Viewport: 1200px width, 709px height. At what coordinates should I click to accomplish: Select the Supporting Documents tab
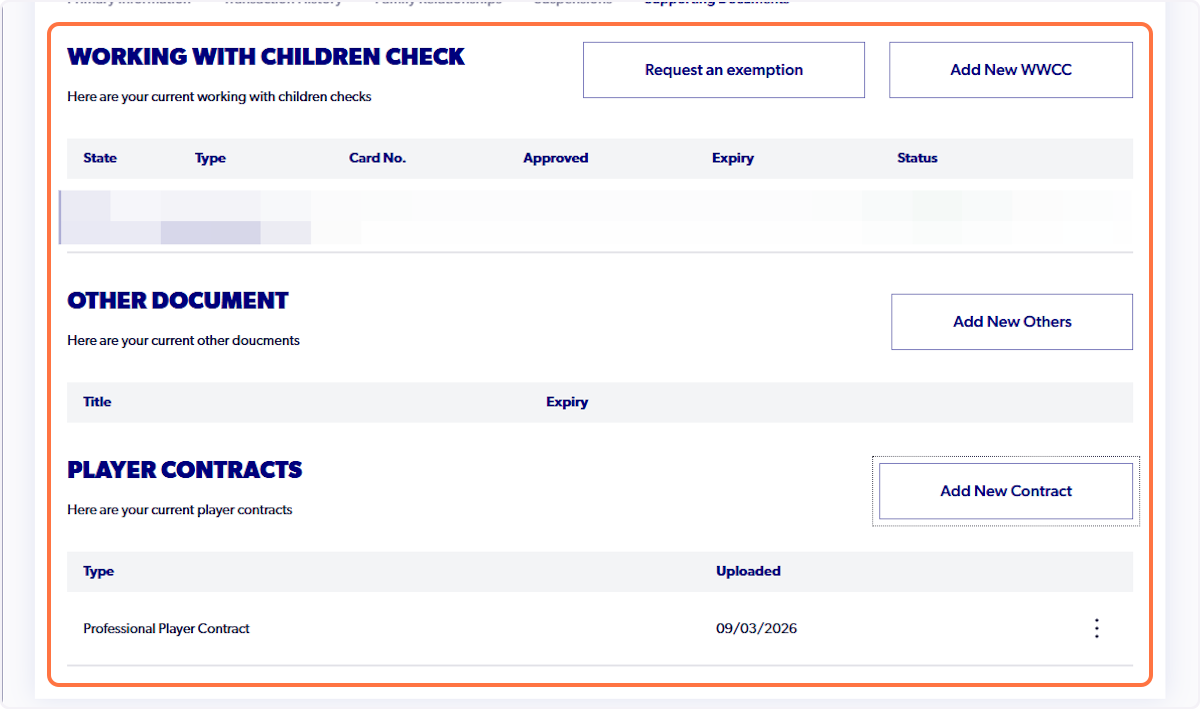coord(716,2)
